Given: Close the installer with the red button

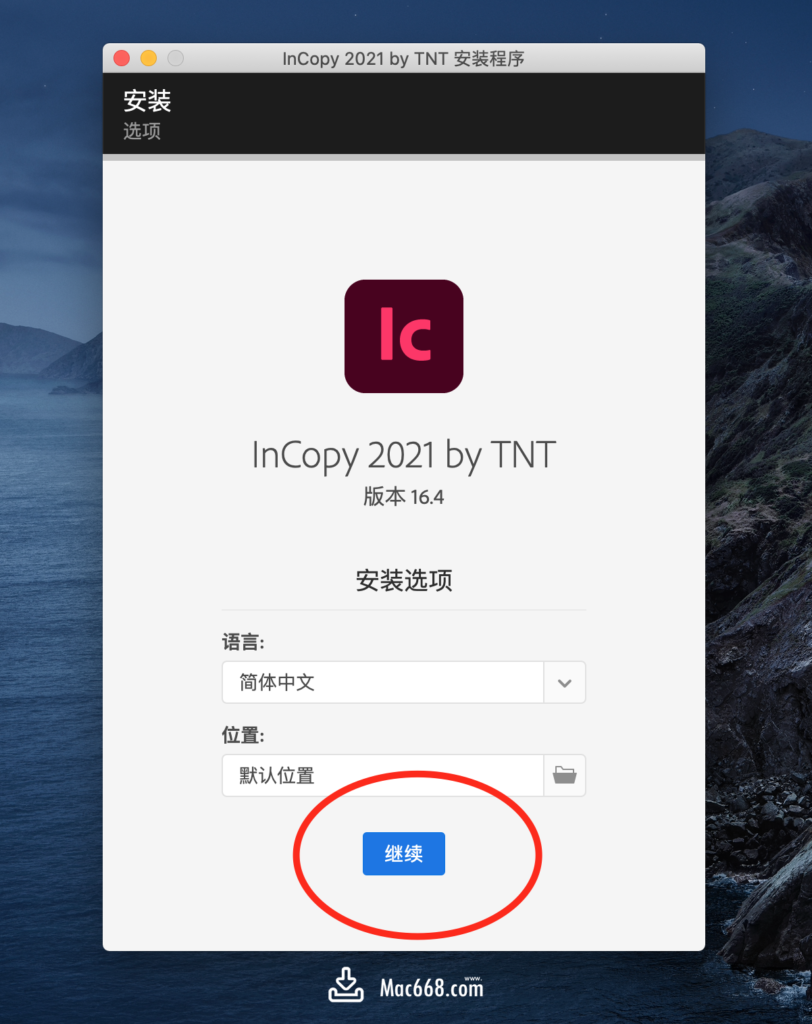Looking at the screenshot, I should (122, 58).
